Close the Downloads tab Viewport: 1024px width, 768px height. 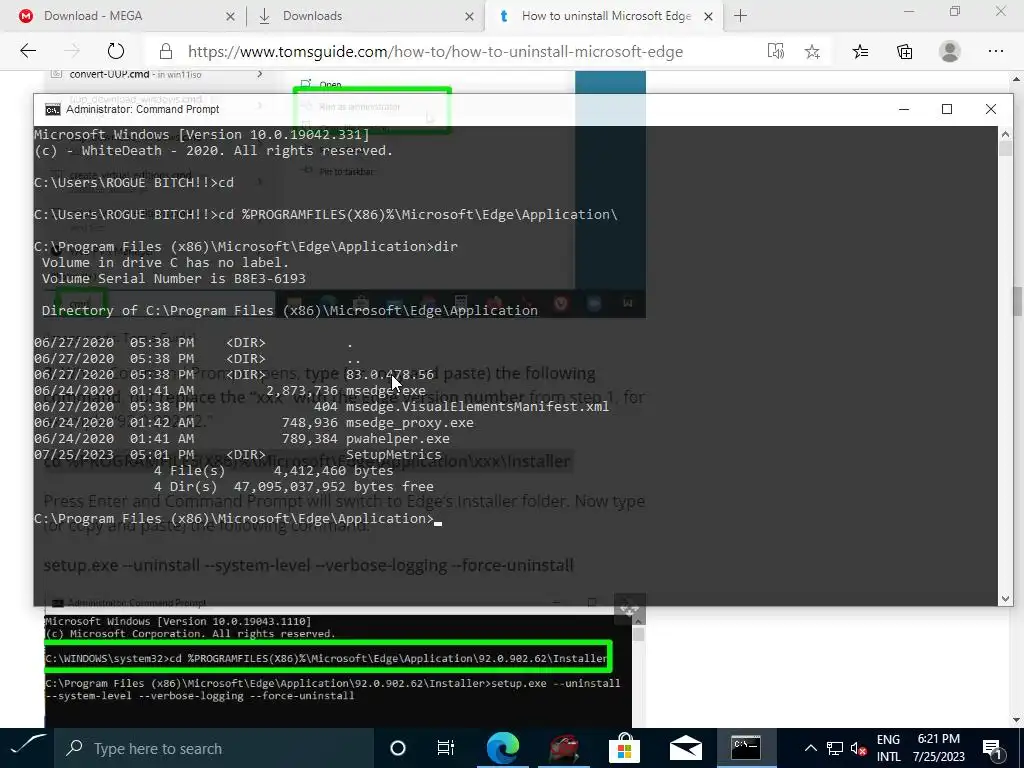coord(469,16)
